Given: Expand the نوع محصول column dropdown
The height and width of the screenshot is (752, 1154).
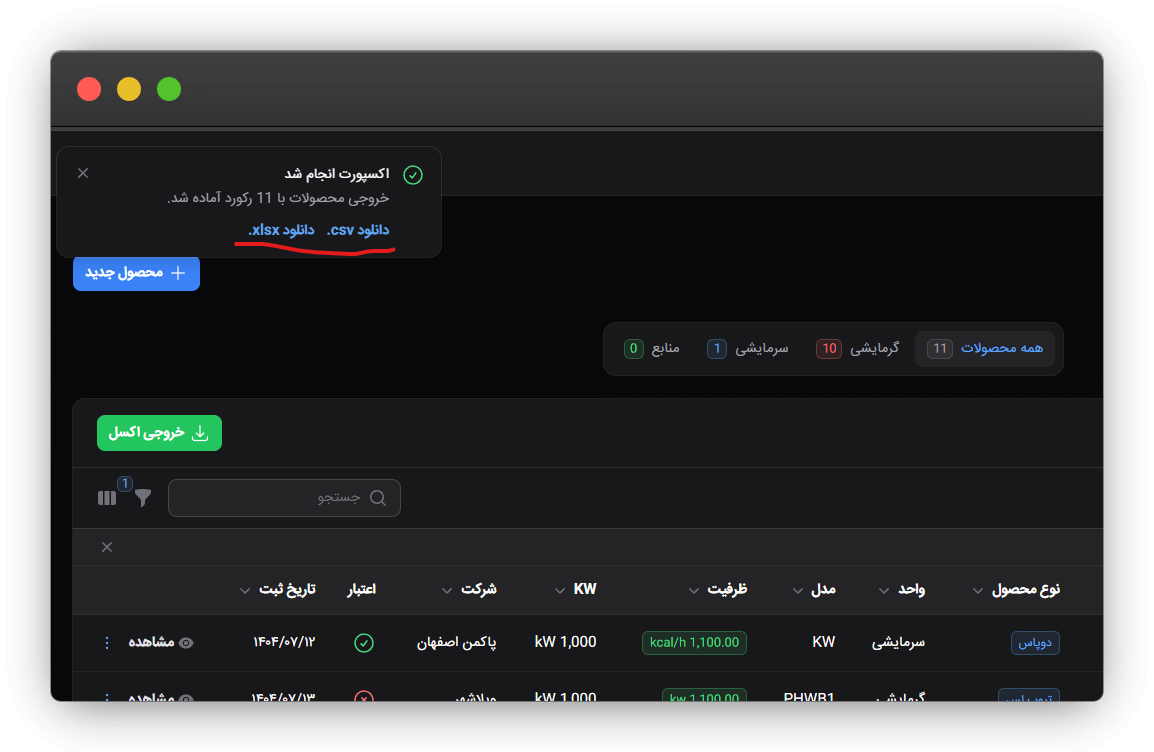Looking at the screenshot, I should click(x=977, y=590).
